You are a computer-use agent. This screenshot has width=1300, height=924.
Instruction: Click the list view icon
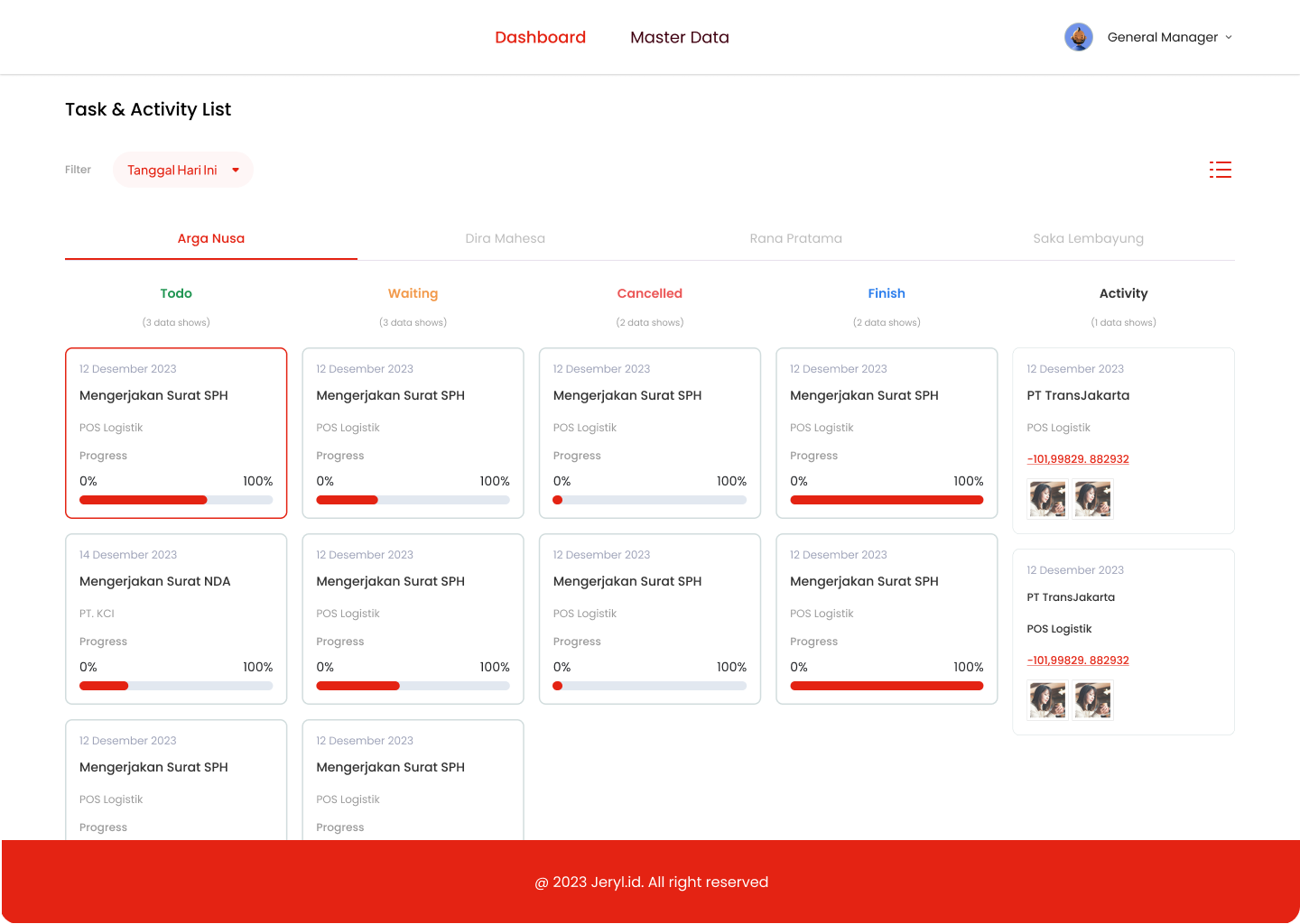click(x=1220, y=170)
